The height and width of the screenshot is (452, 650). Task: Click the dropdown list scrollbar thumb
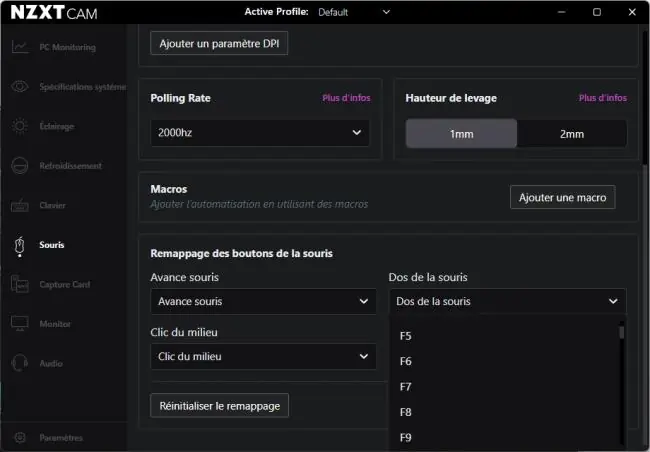(621, 332)
